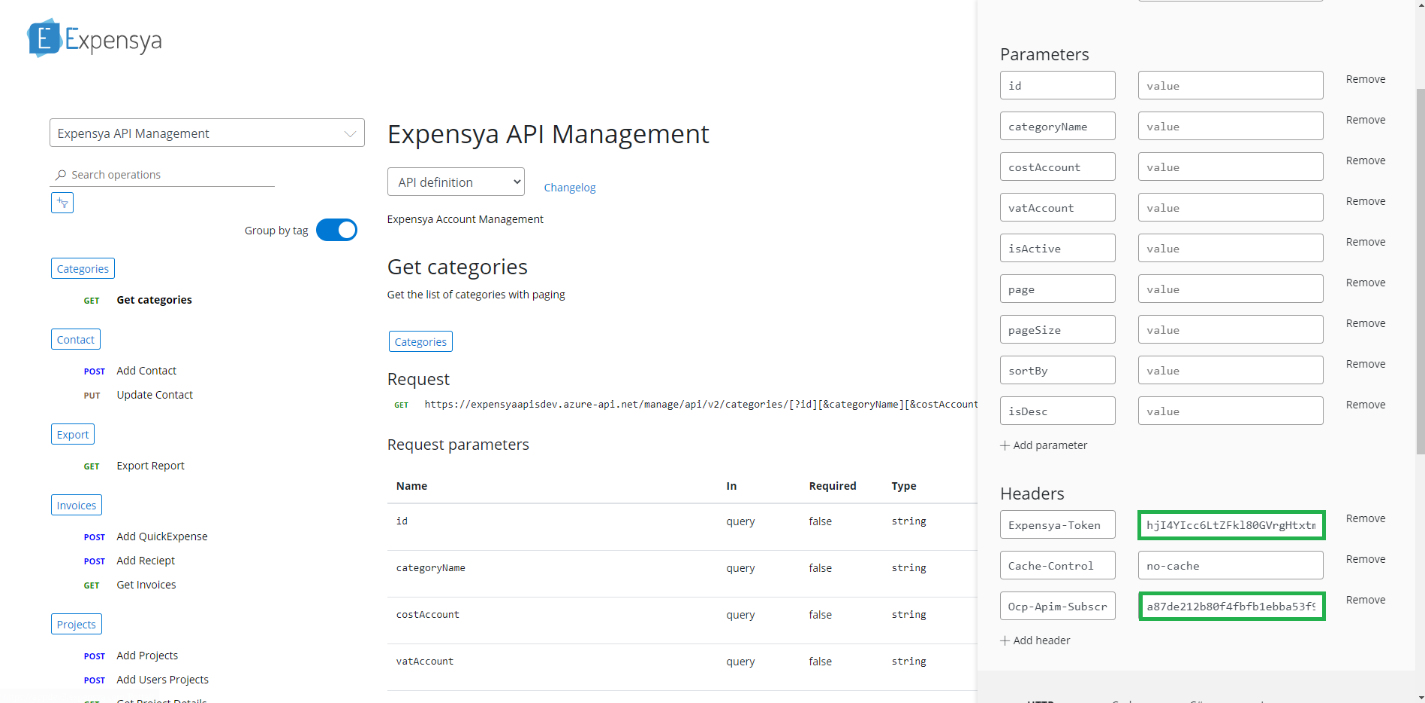Click the id parameter value field

(1231, 86)
